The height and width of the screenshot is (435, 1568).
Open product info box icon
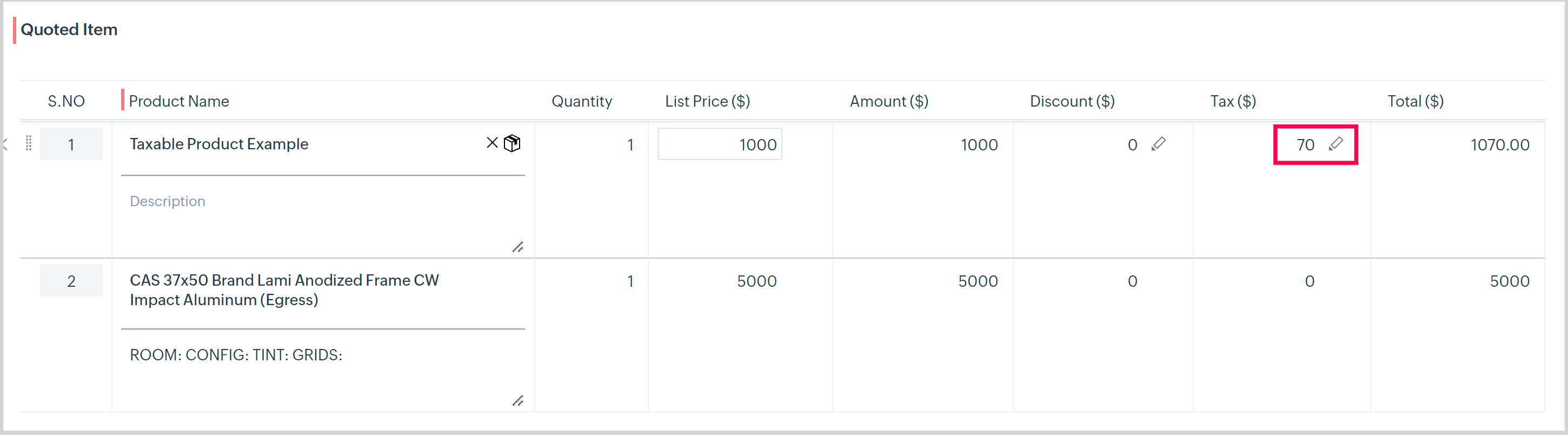tap(513, 143)
